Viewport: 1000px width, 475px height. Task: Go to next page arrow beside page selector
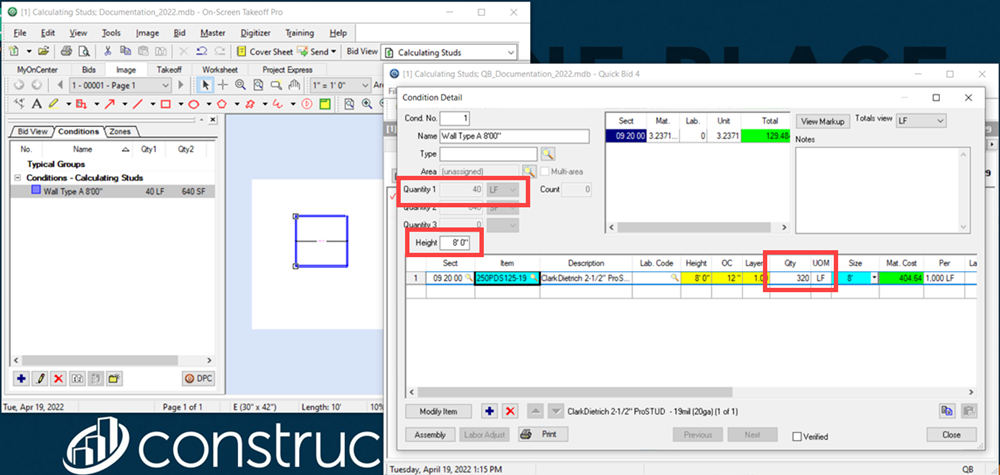181,85
